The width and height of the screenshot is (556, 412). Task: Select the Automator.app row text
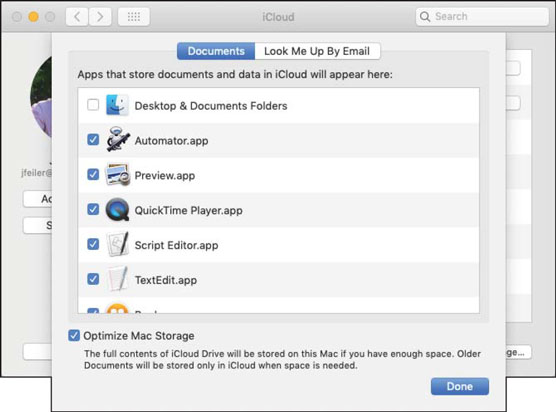[x=171, y=141]
